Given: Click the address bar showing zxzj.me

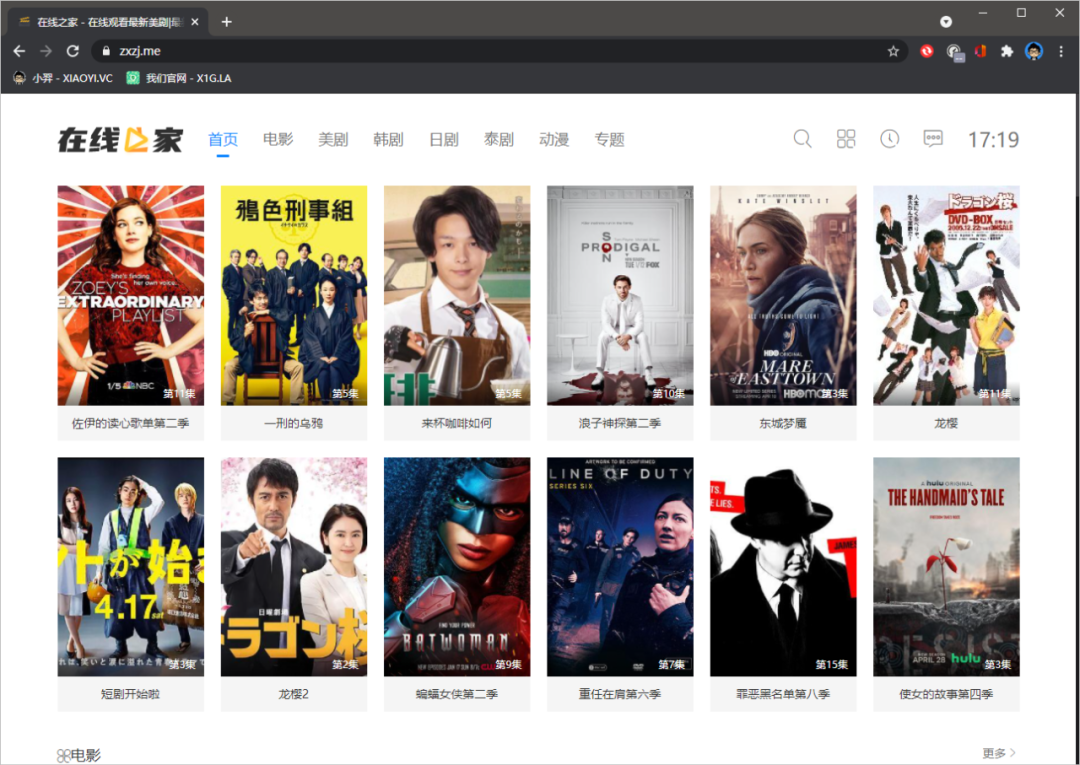Looking at the screenshot, I should click(x=499, y=51).
